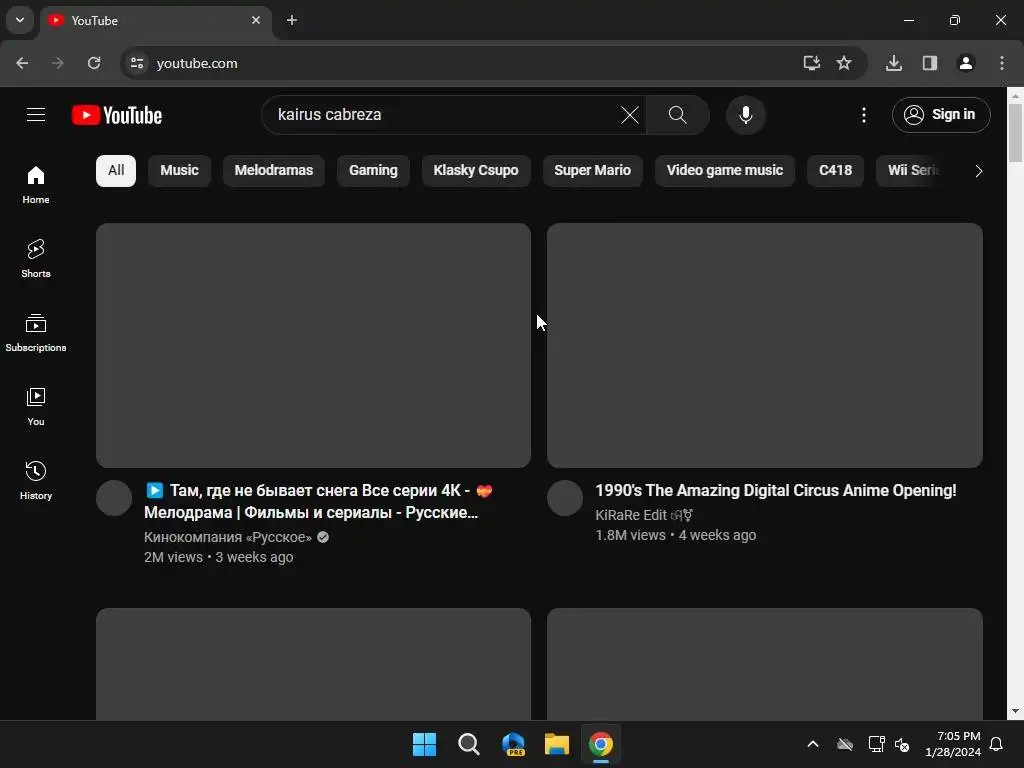This screenshot has width=1024, height=768.
Task: Reload the YouTube page
Action: (94, 63)
